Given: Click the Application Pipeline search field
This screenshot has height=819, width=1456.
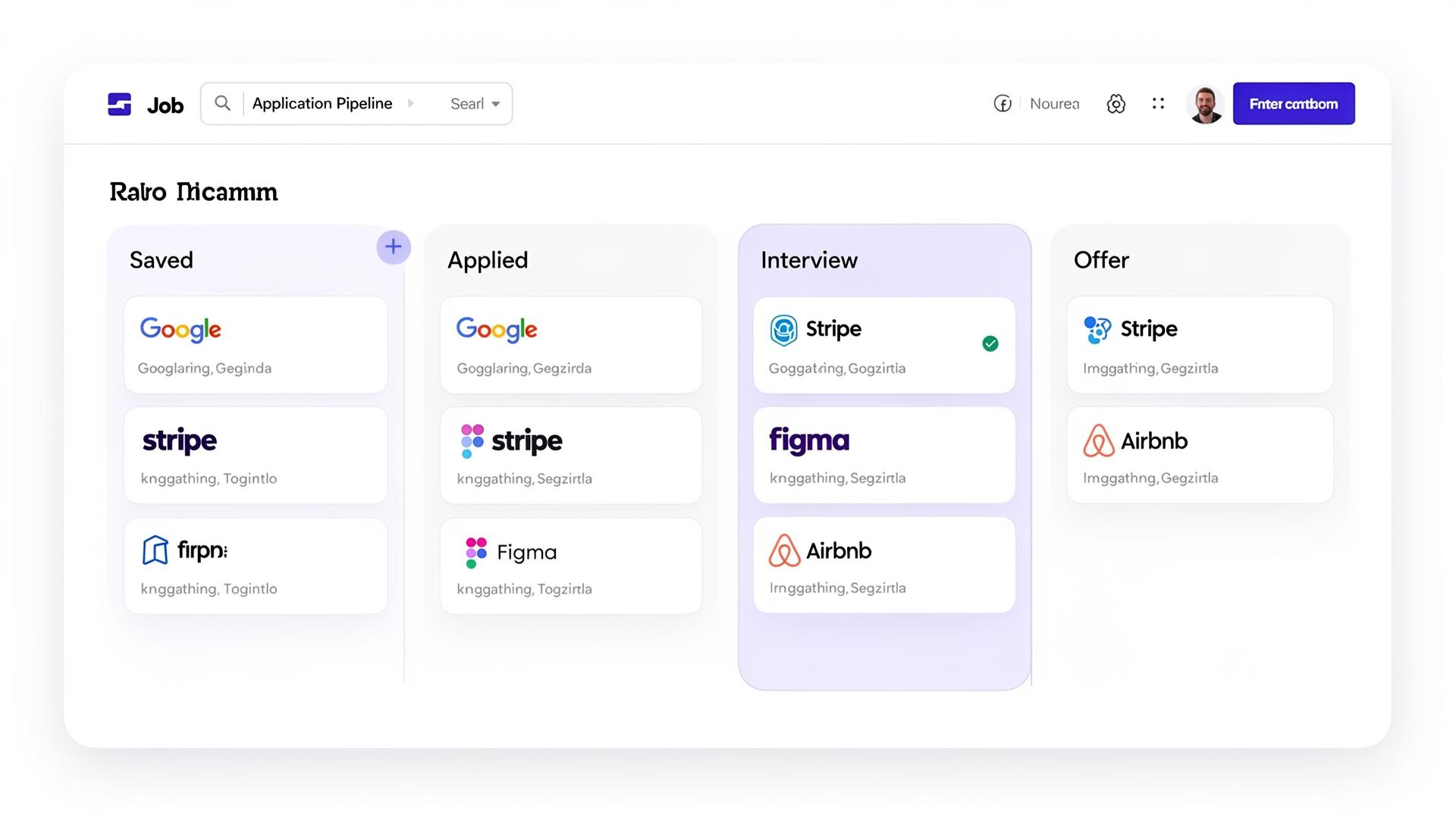Looking at the screenshot, I should (356, 104).
